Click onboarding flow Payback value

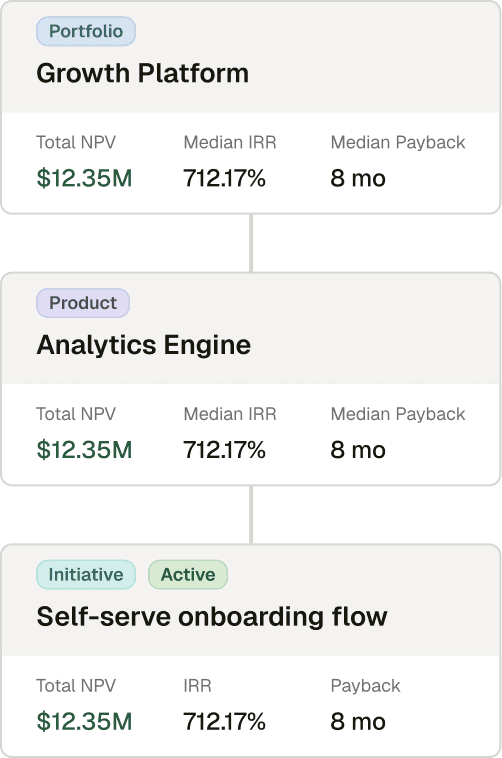[x=358, y=721]
